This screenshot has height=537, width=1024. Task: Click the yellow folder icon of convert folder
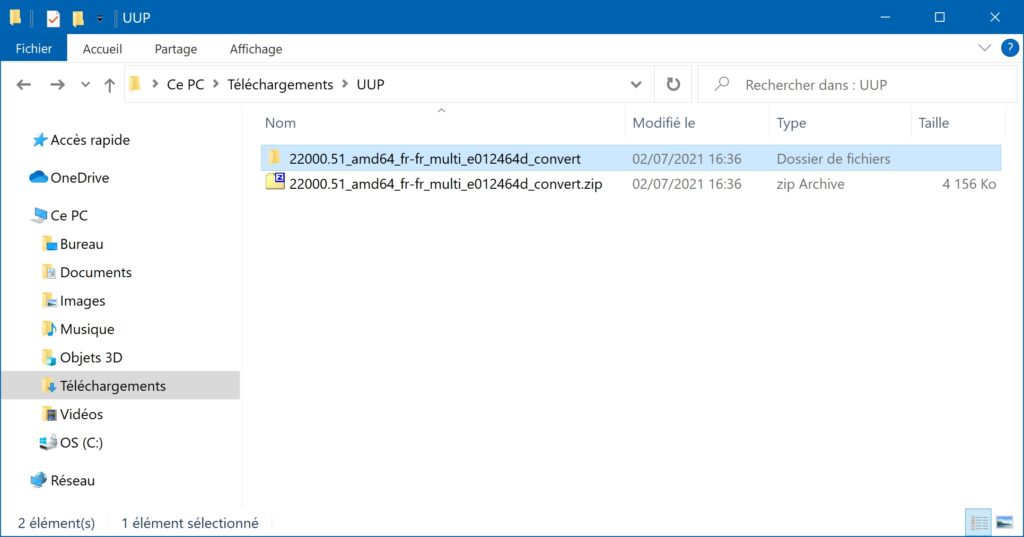click(275, 157)
